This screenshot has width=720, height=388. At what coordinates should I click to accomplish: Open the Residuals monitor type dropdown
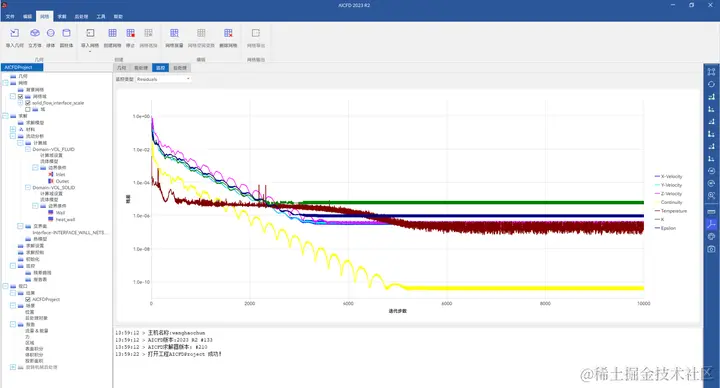pos(163,79)
